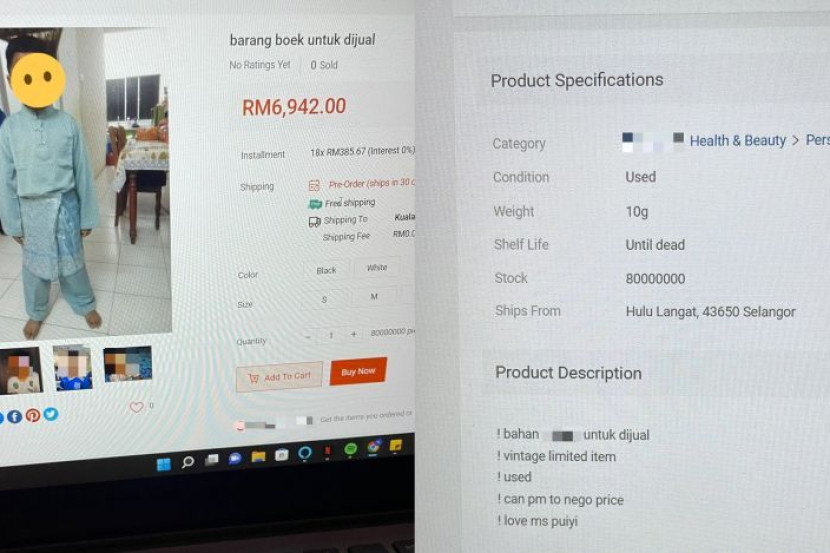Share listing on Twitter icon
Image resolution: width=830 pixels, height=553 pixels.
(x=51, y=414)
